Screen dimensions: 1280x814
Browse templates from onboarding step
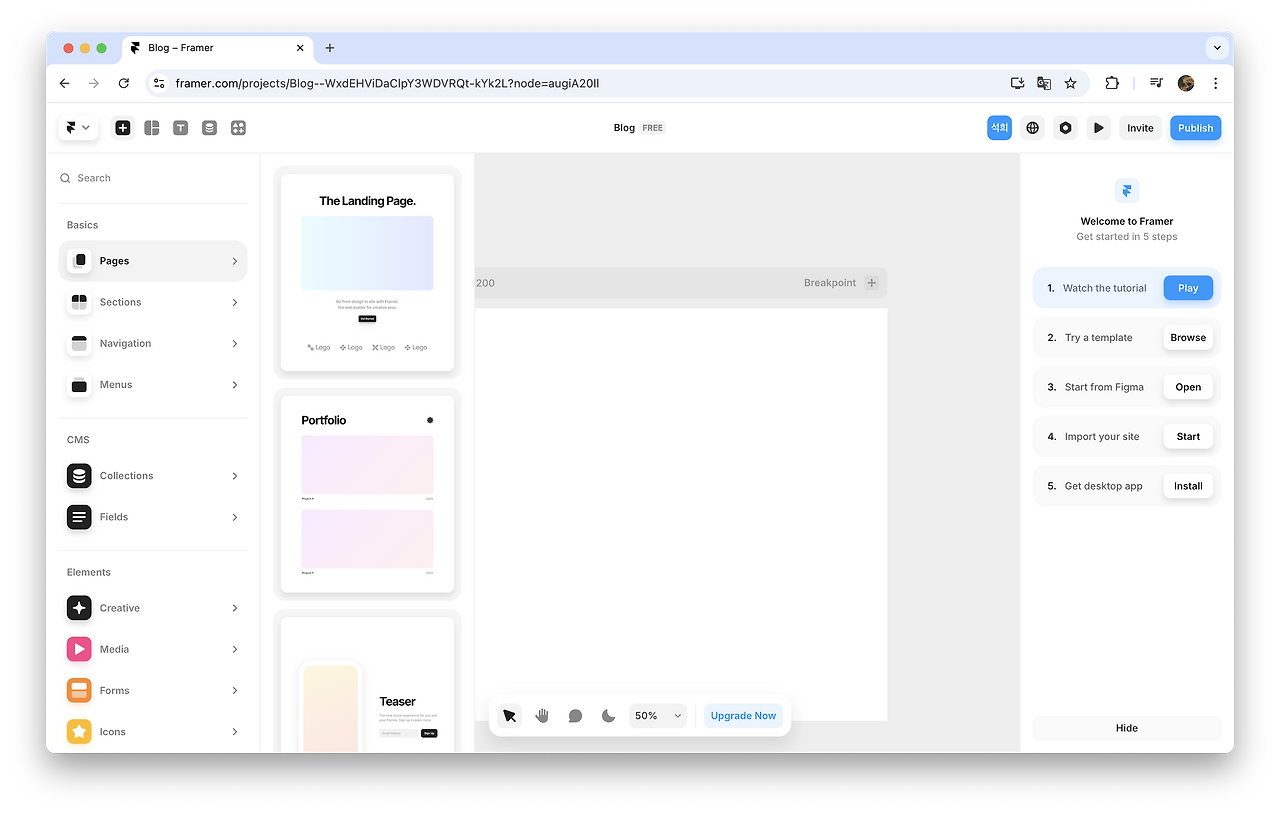click(x=1188, y=338)
